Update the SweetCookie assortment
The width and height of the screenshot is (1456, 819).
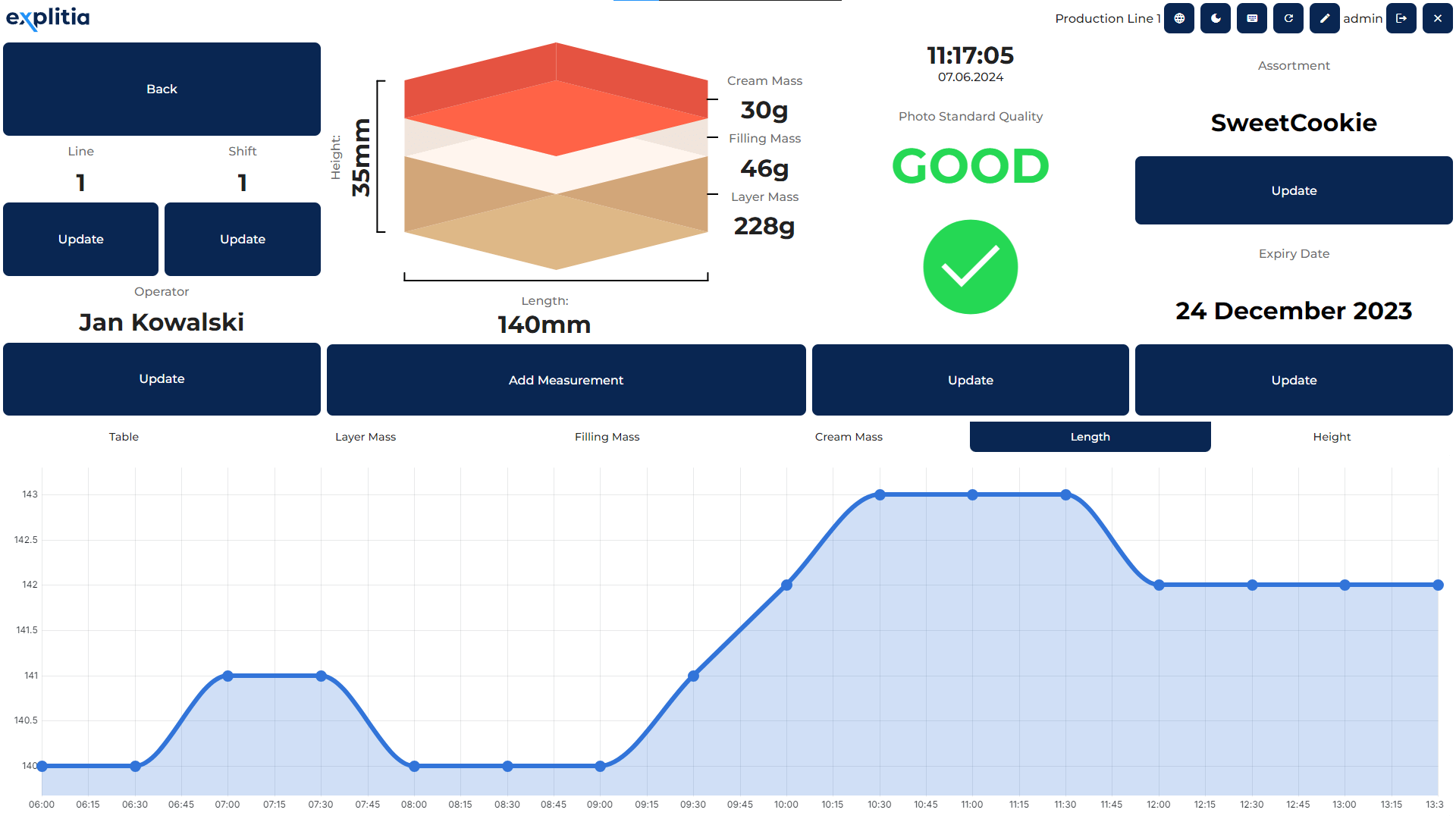point(1294,190)
